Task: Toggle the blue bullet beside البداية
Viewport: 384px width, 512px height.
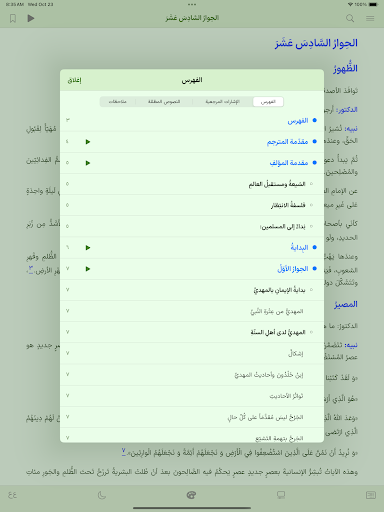Action: click(314, 247)
